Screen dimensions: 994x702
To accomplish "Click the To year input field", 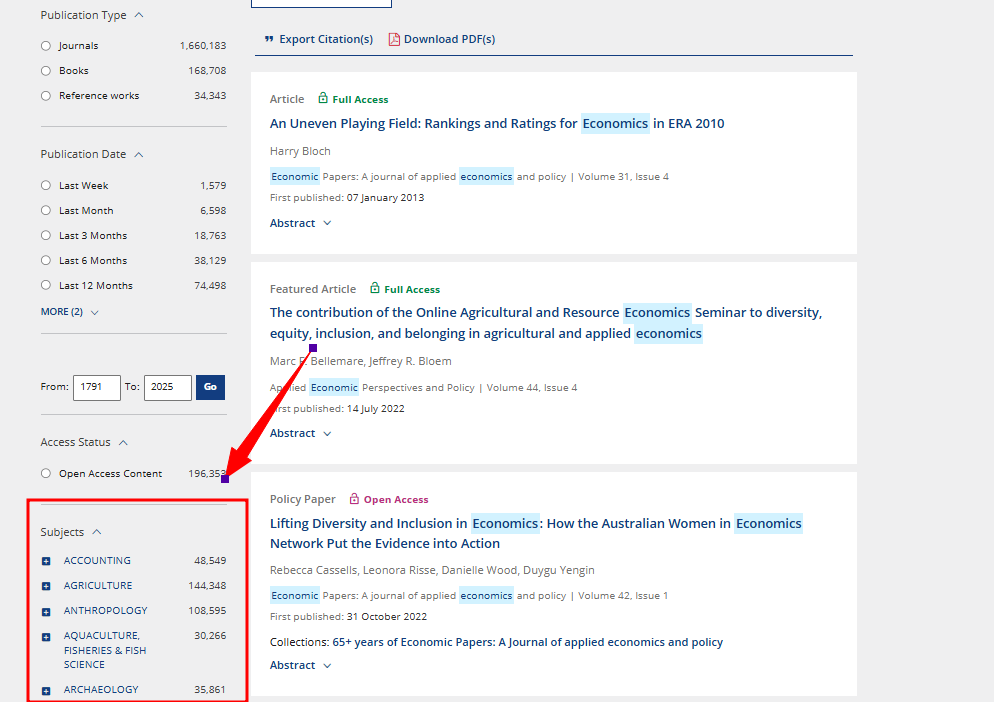I will (x=167, y=387).
